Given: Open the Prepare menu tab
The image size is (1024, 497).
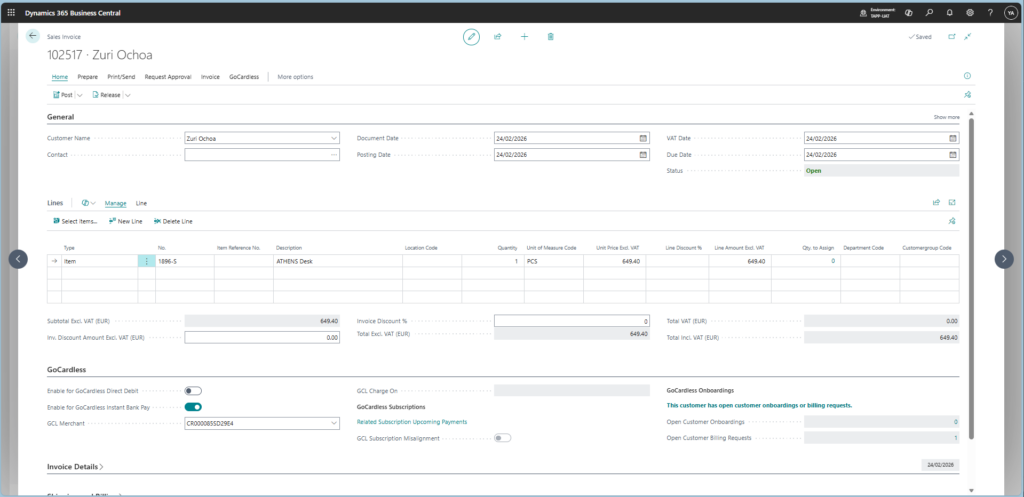Looking at the screenshot, I should [87, 77].
